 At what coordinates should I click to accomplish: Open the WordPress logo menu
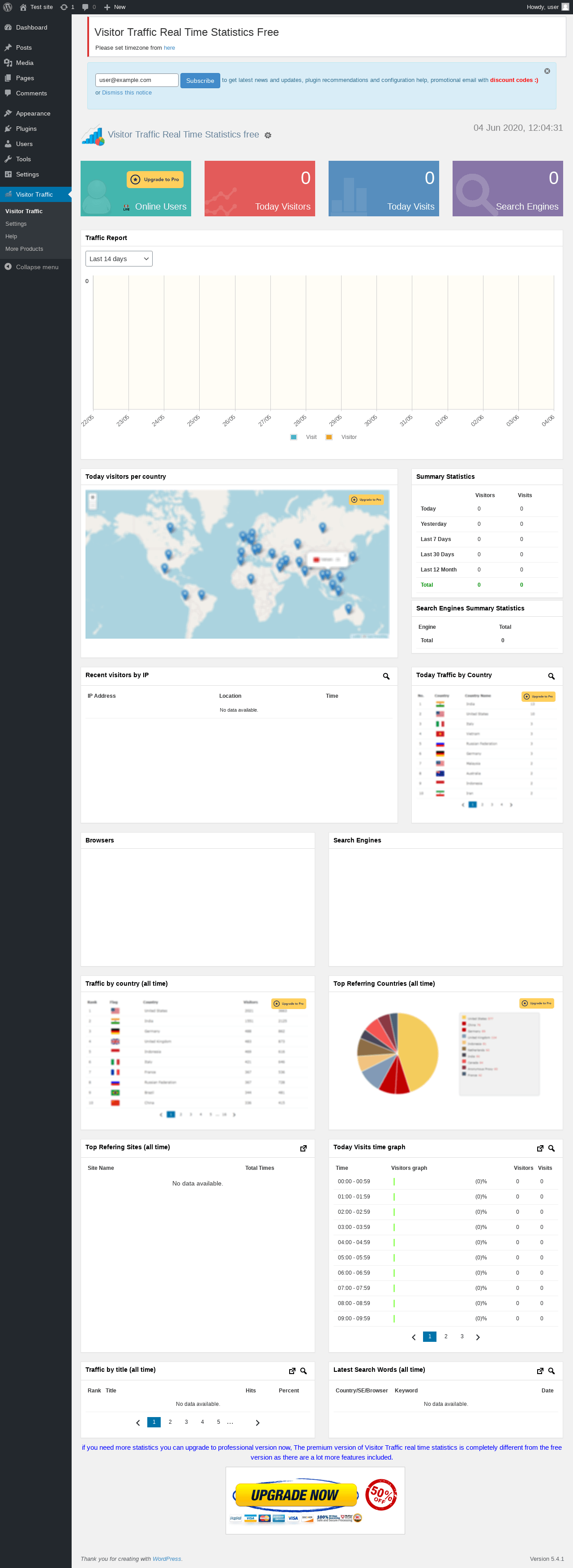(x=8, y=7)
